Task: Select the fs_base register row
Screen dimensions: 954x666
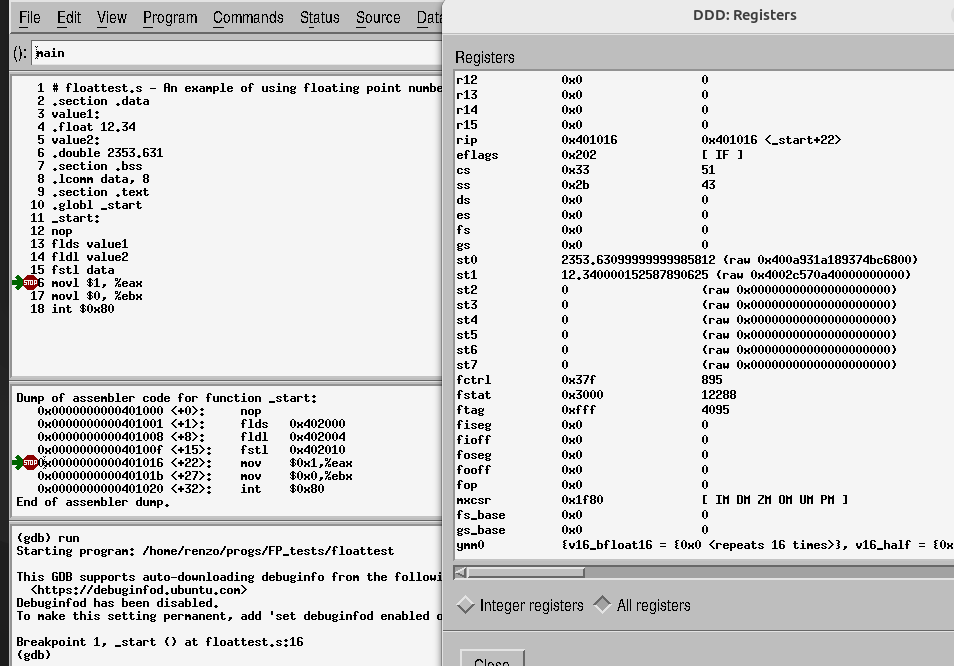Action: 704,515
